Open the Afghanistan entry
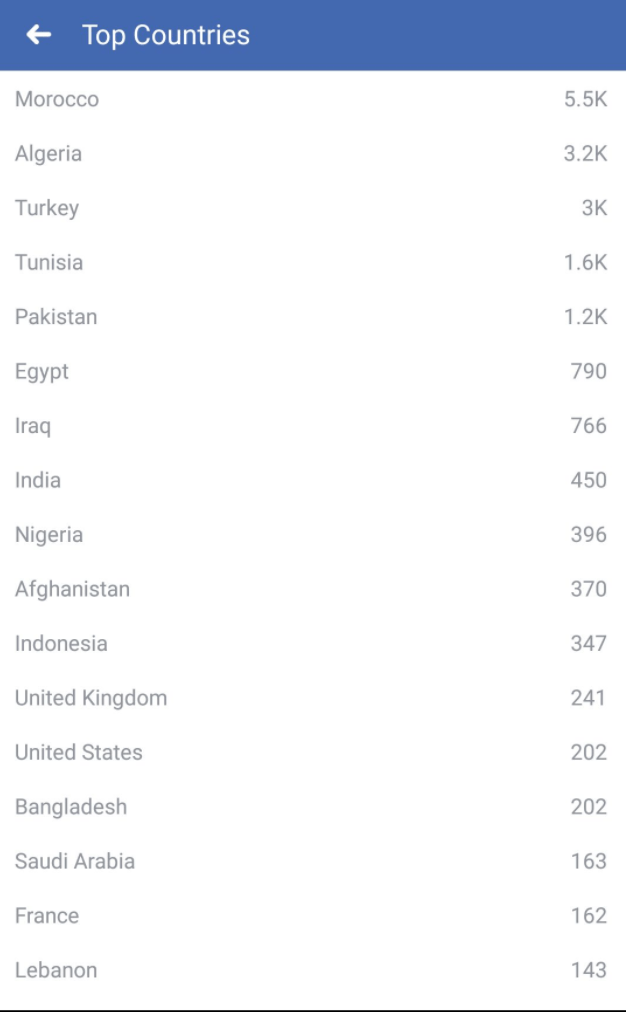The height and width of the screenshot is (1012, 626). pos(72,589)
